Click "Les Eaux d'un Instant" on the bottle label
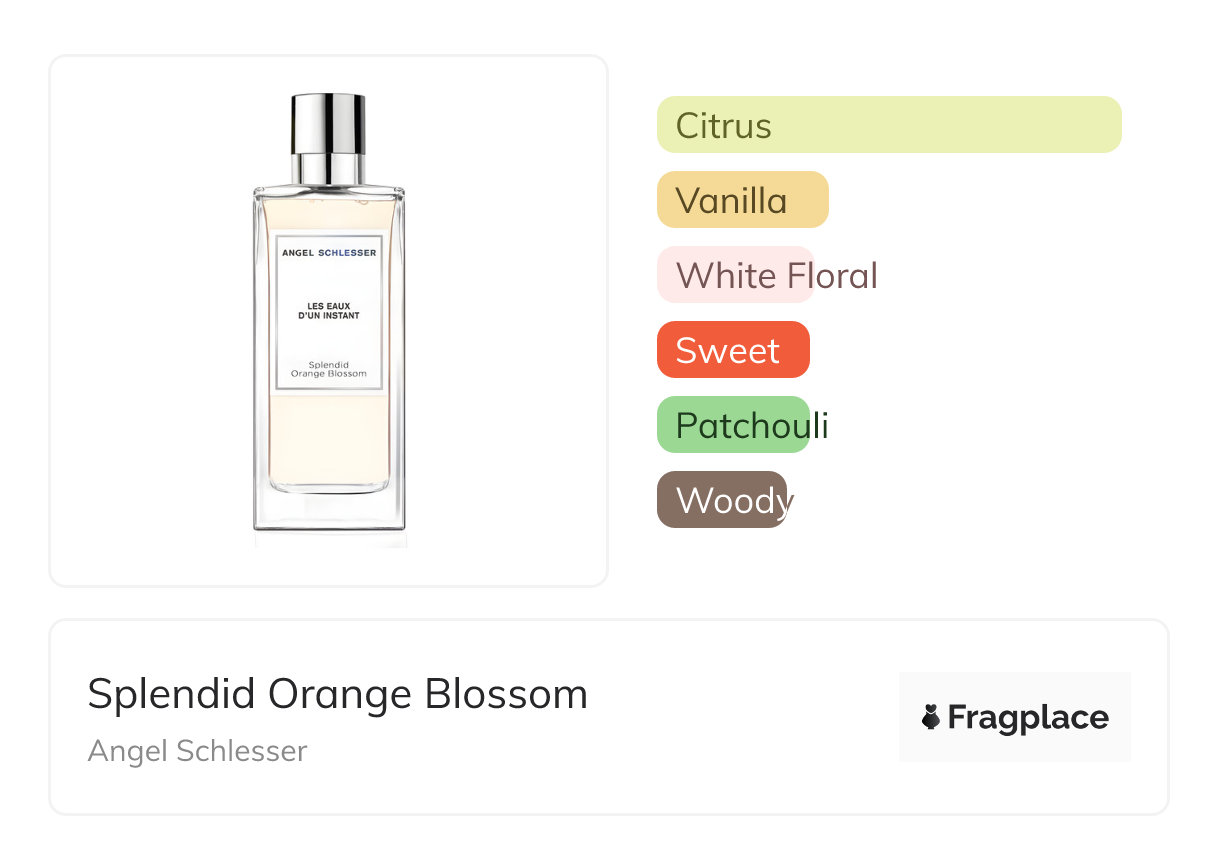The image size is (1218, 864). 329,309
